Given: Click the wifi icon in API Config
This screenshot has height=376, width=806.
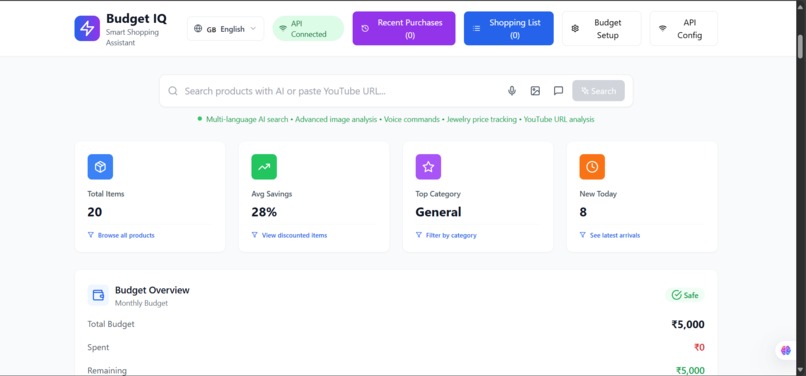Looking at the screenshot, I should pyautogui.click(x=663, y=29).
